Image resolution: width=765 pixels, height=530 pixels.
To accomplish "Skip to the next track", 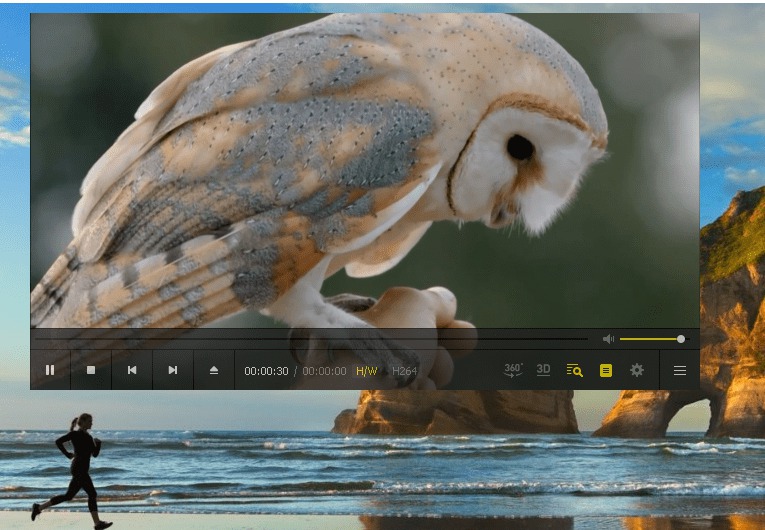I will [x=173, y=370].
